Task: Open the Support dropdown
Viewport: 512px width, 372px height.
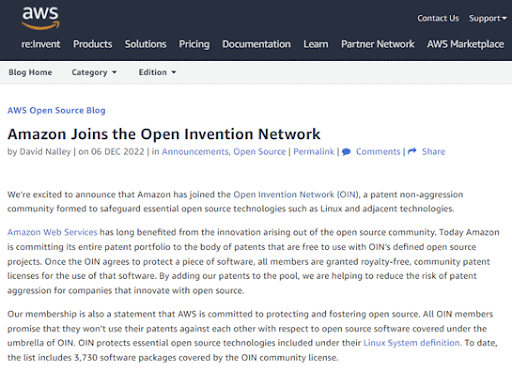Action: [488, 18]
